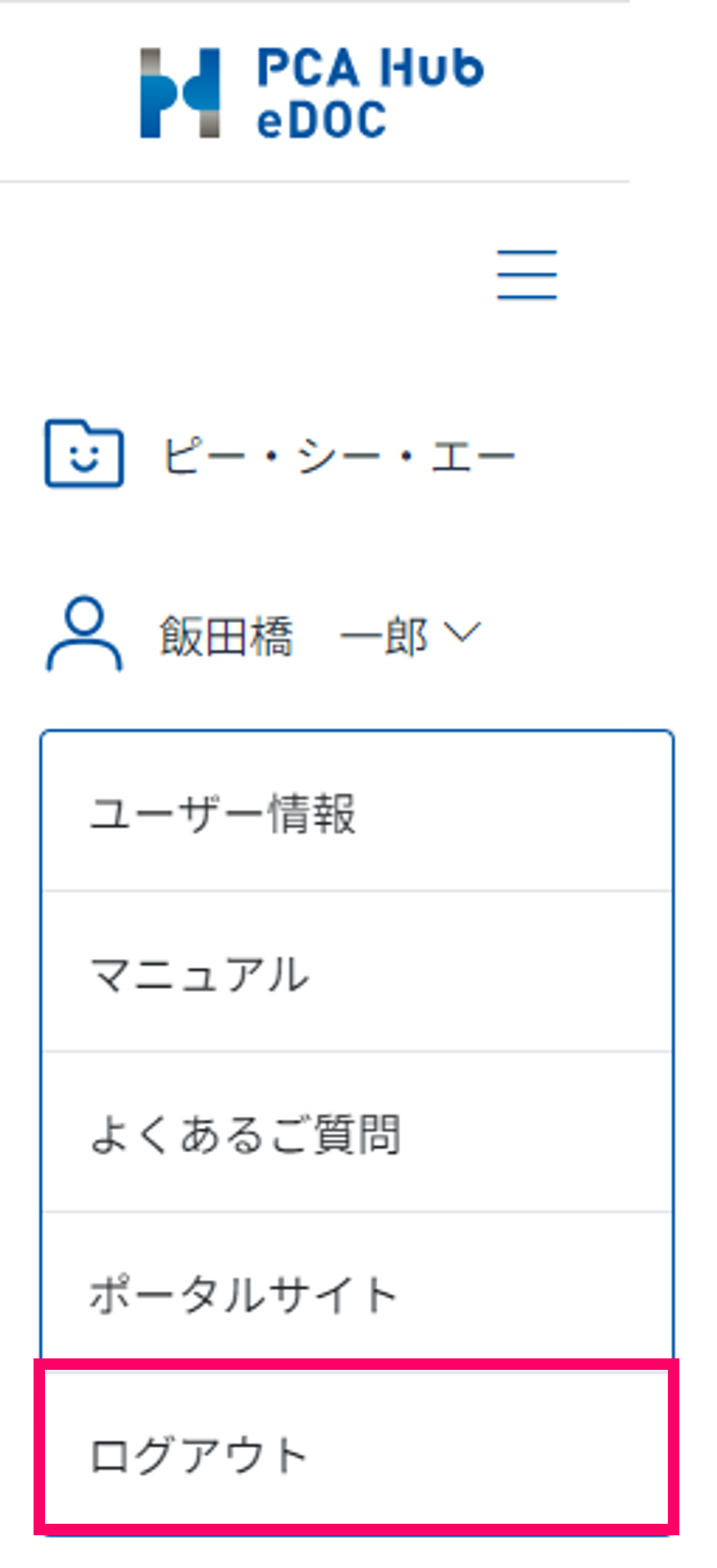Click the given name 一郎
The image size is (717, 1568).
point(383,637)
